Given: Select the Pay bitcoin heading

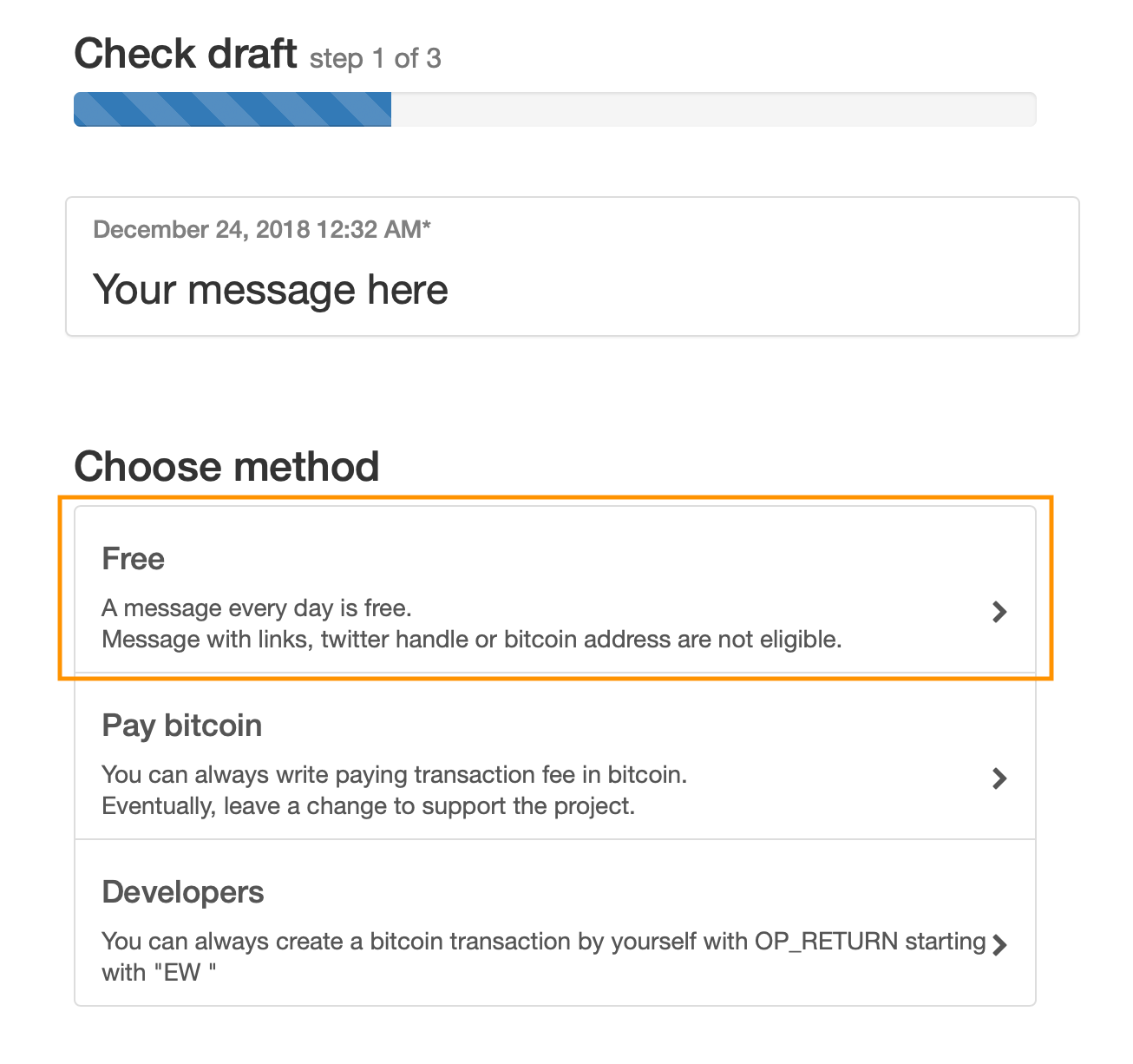Looking at the screenshot, I should (x=181, y=726).
